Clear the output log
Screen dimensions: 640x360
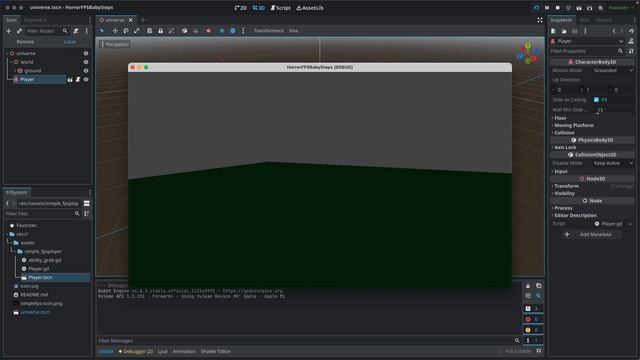pos(528,286)
